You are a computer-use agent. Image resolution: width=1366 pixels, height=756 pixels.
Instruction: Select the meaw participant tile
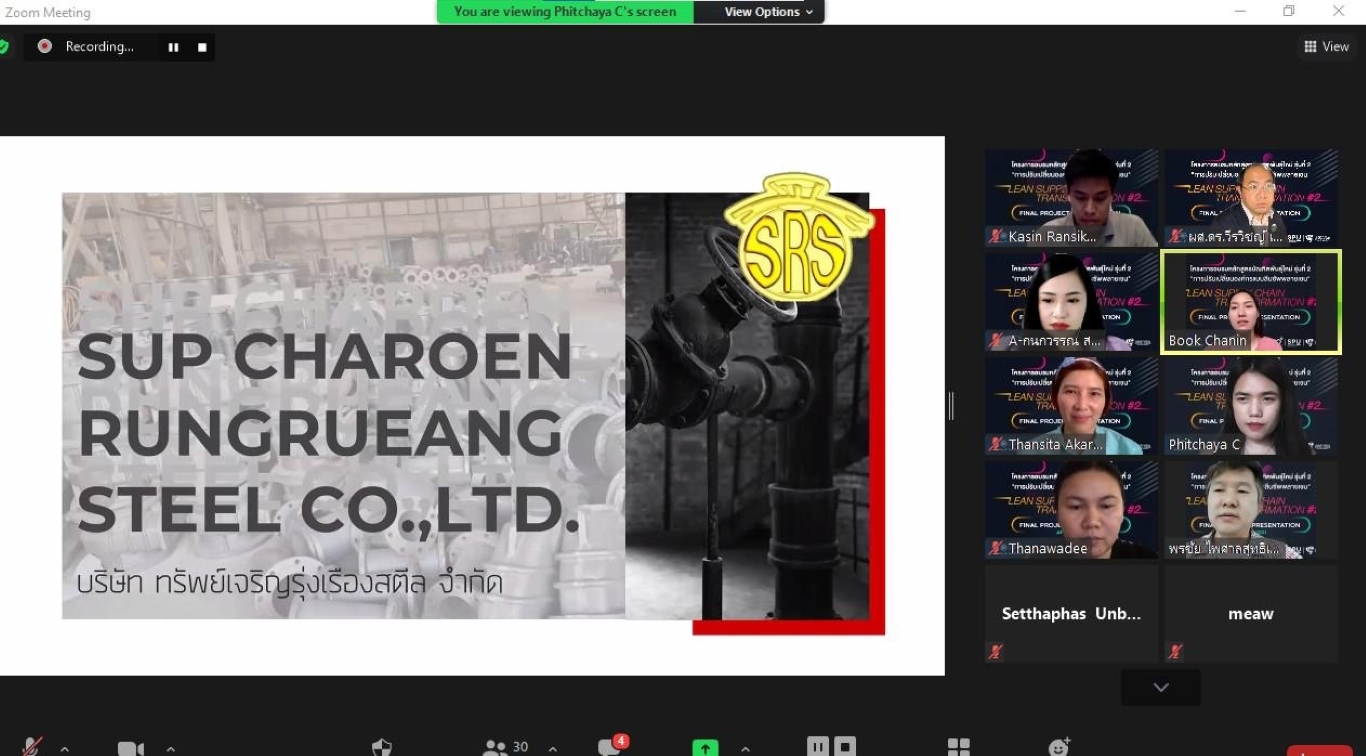(x=1250, y=613)
